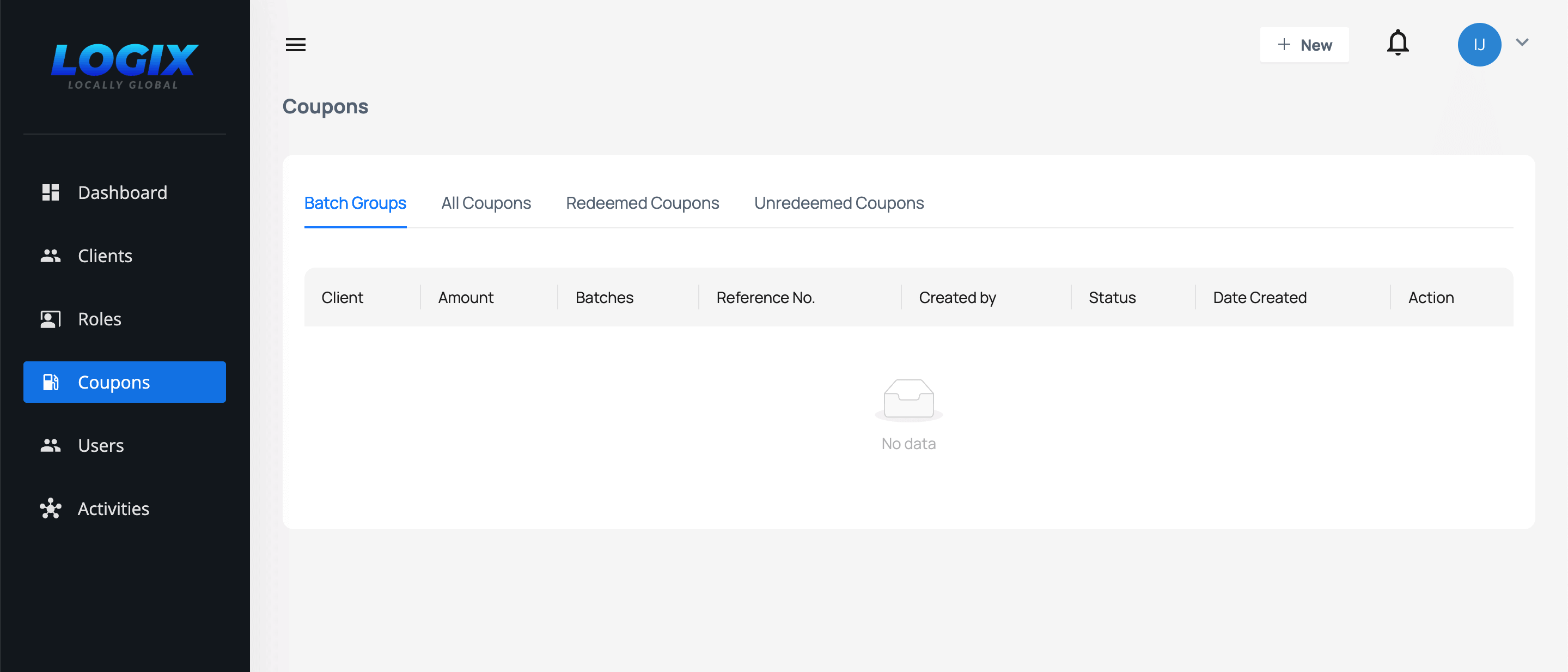Screen dimensions: 1568x672
Task: Go to Clients in sidebar
Action: [105, 256]
